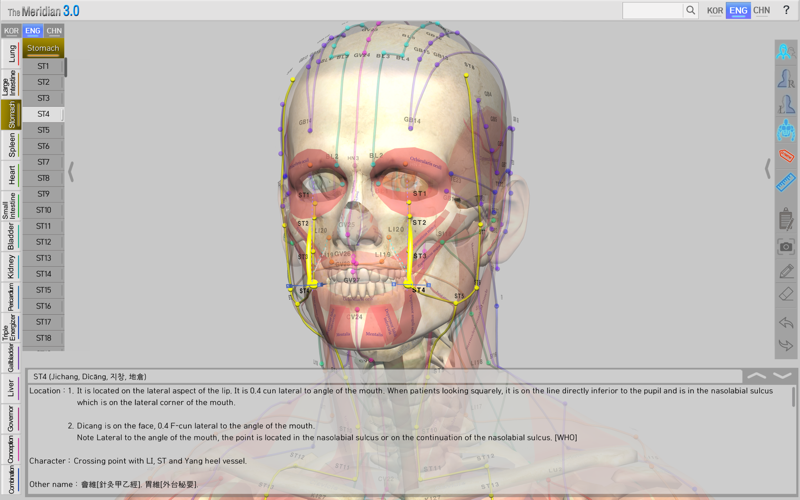
Task: Click the redo arrow icon
Action: pos(786,345)
